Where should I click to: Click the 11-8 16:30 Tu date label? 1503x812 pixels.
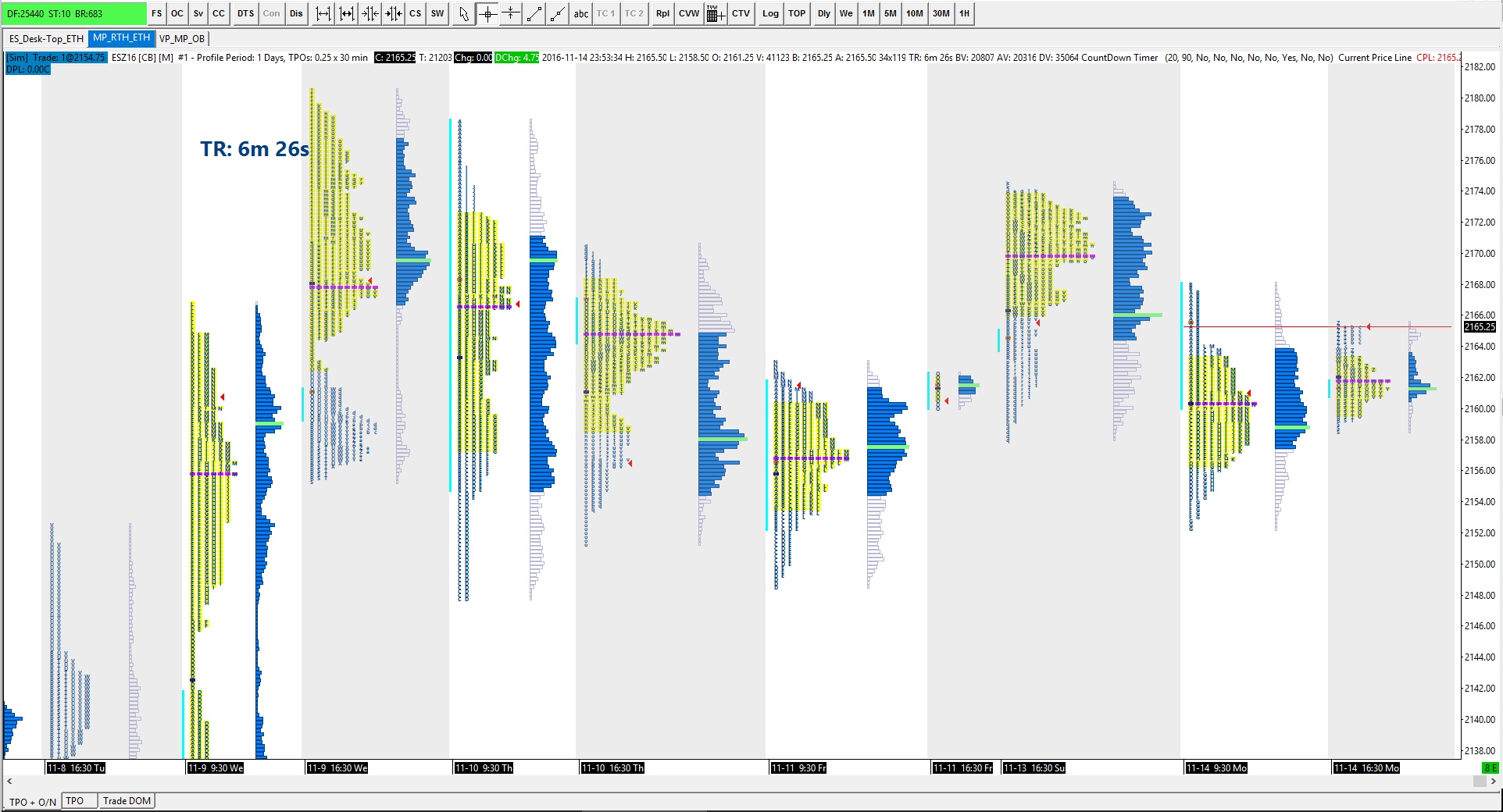76,768
